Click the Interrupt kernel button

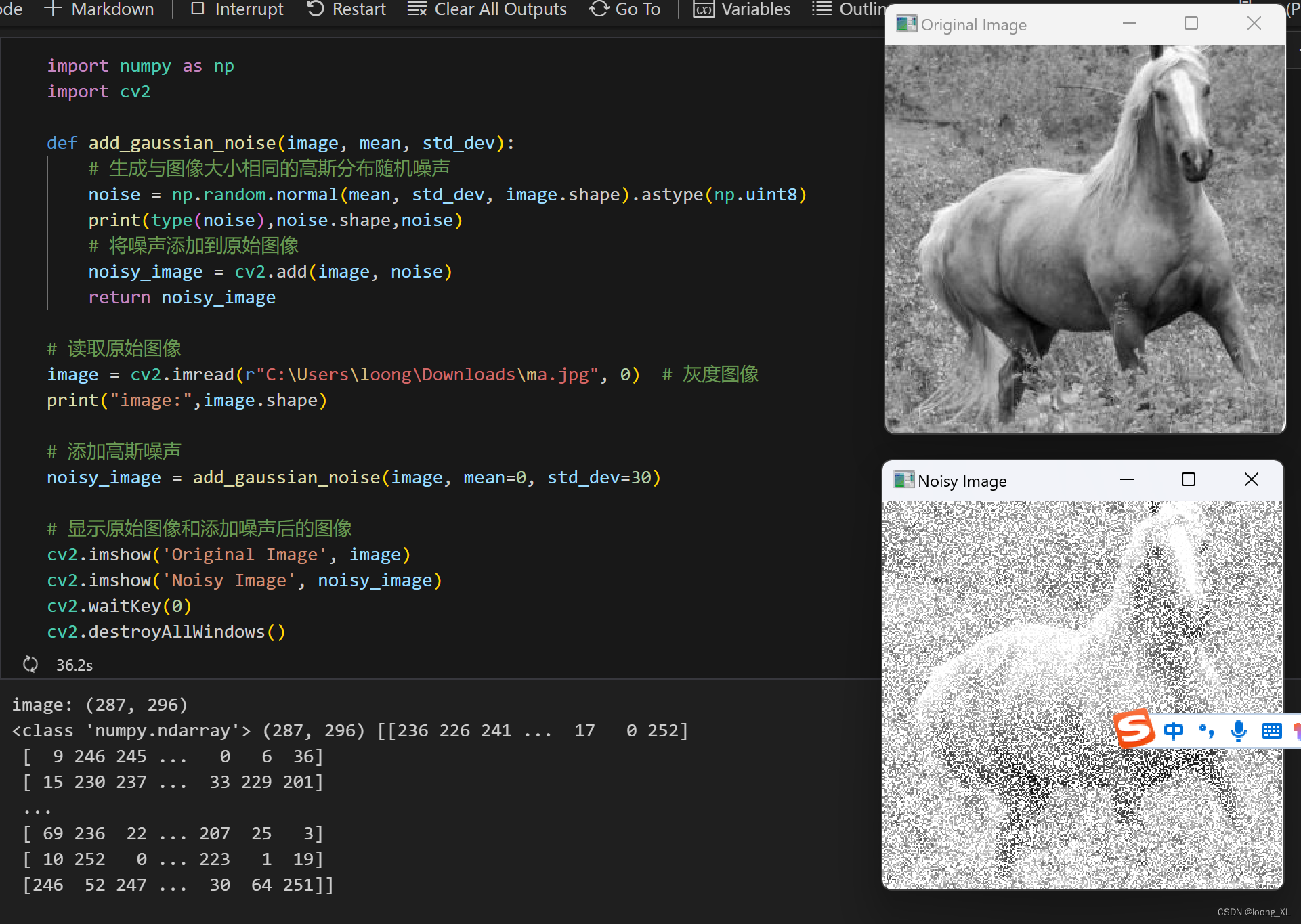(x=238, y=9)
